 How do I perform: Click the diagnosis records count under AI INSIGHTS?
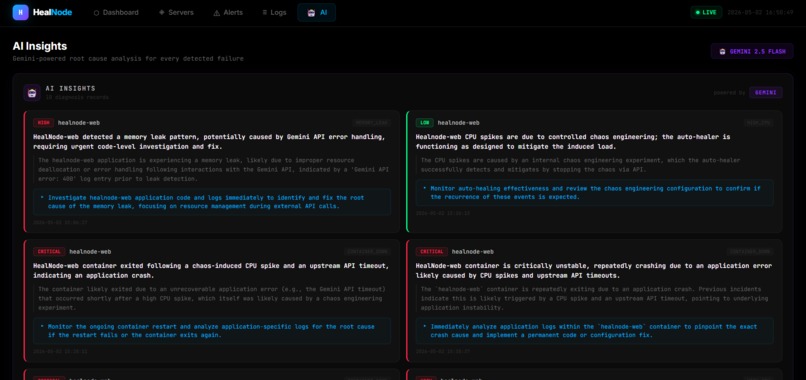tap(77, 97)
